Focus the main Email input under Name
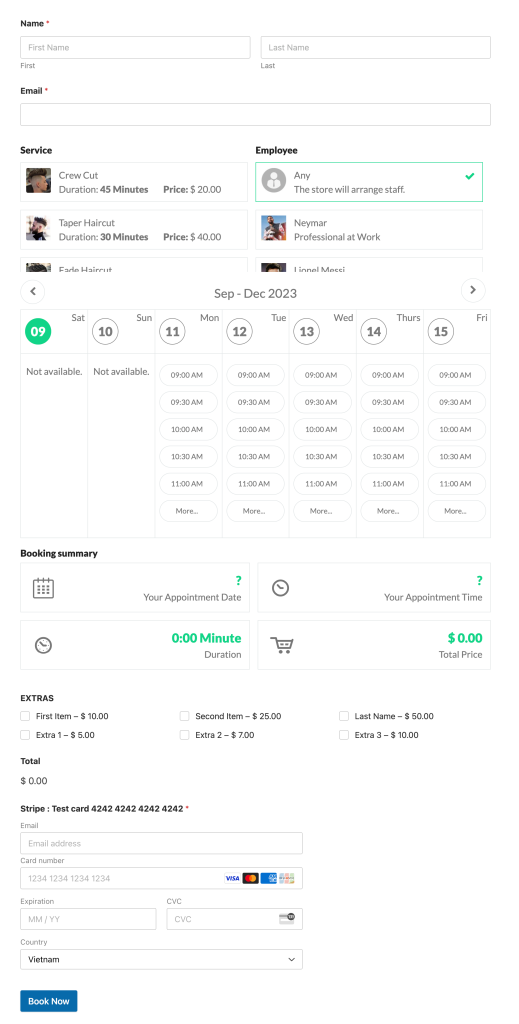 (x=255, y=114)
